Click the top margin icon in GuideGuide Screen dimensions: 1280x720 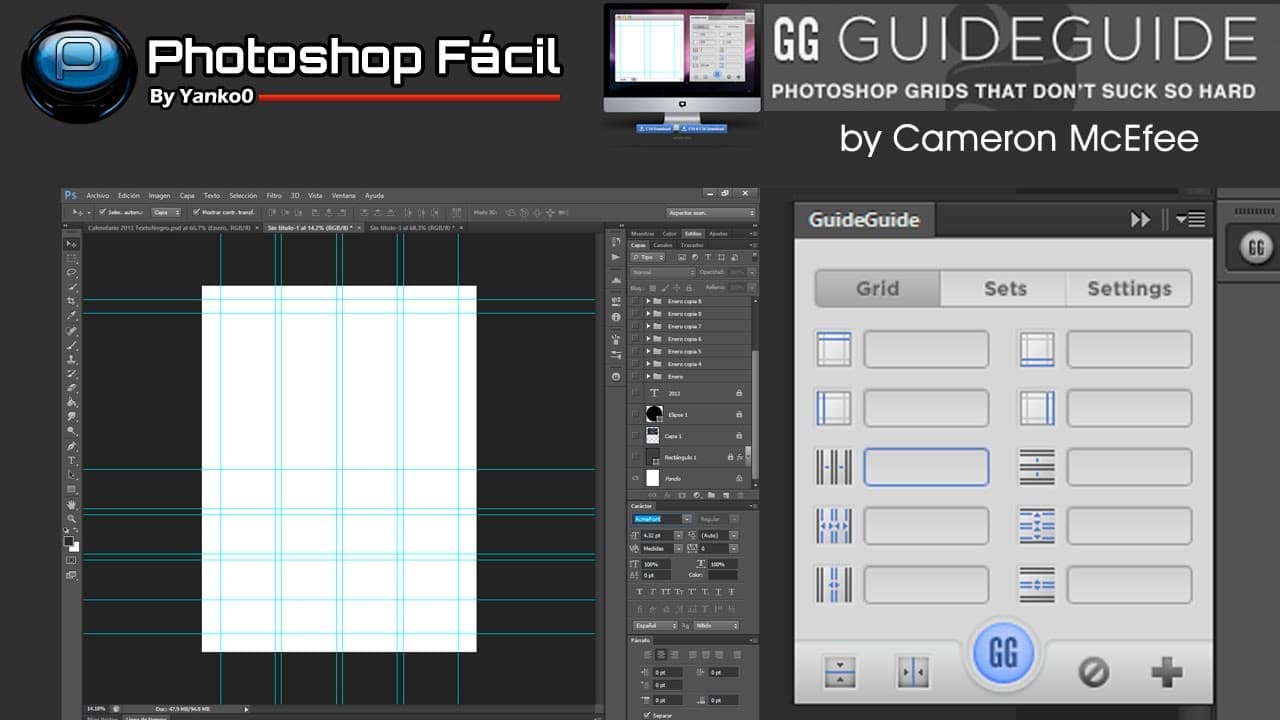point(833,350)
